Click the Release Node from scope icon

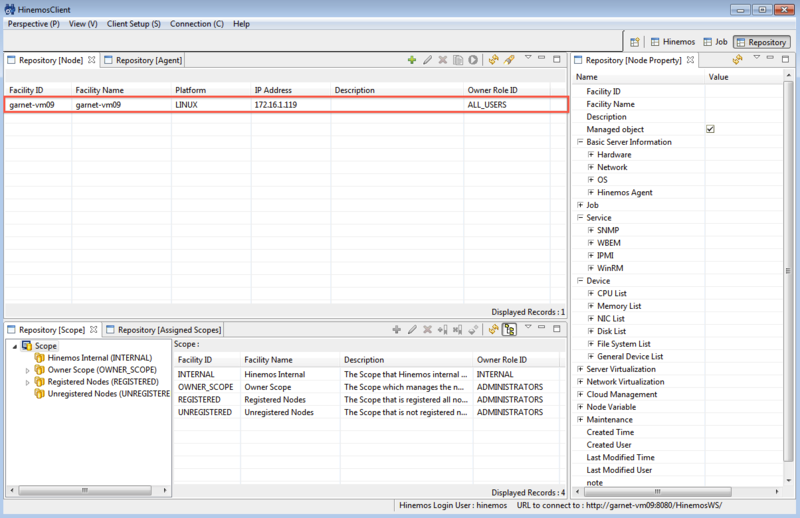458,330
